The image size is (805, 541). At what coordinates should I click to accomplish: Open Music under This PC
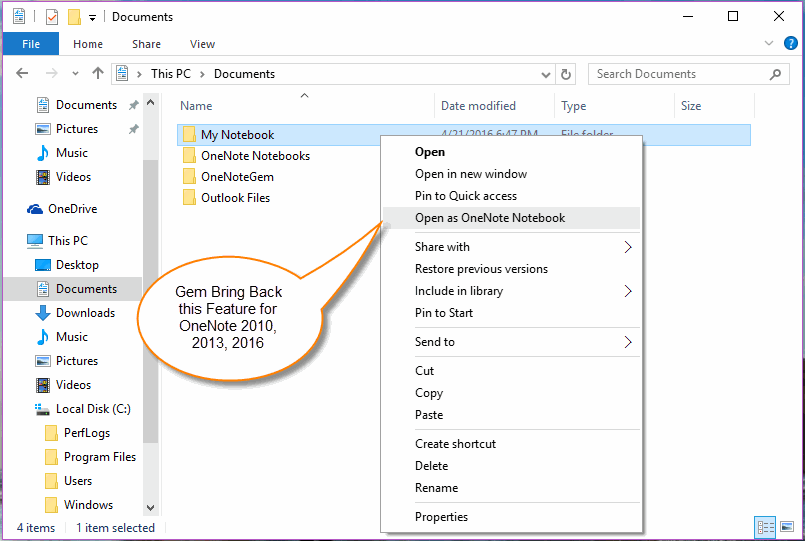point(62,337)
